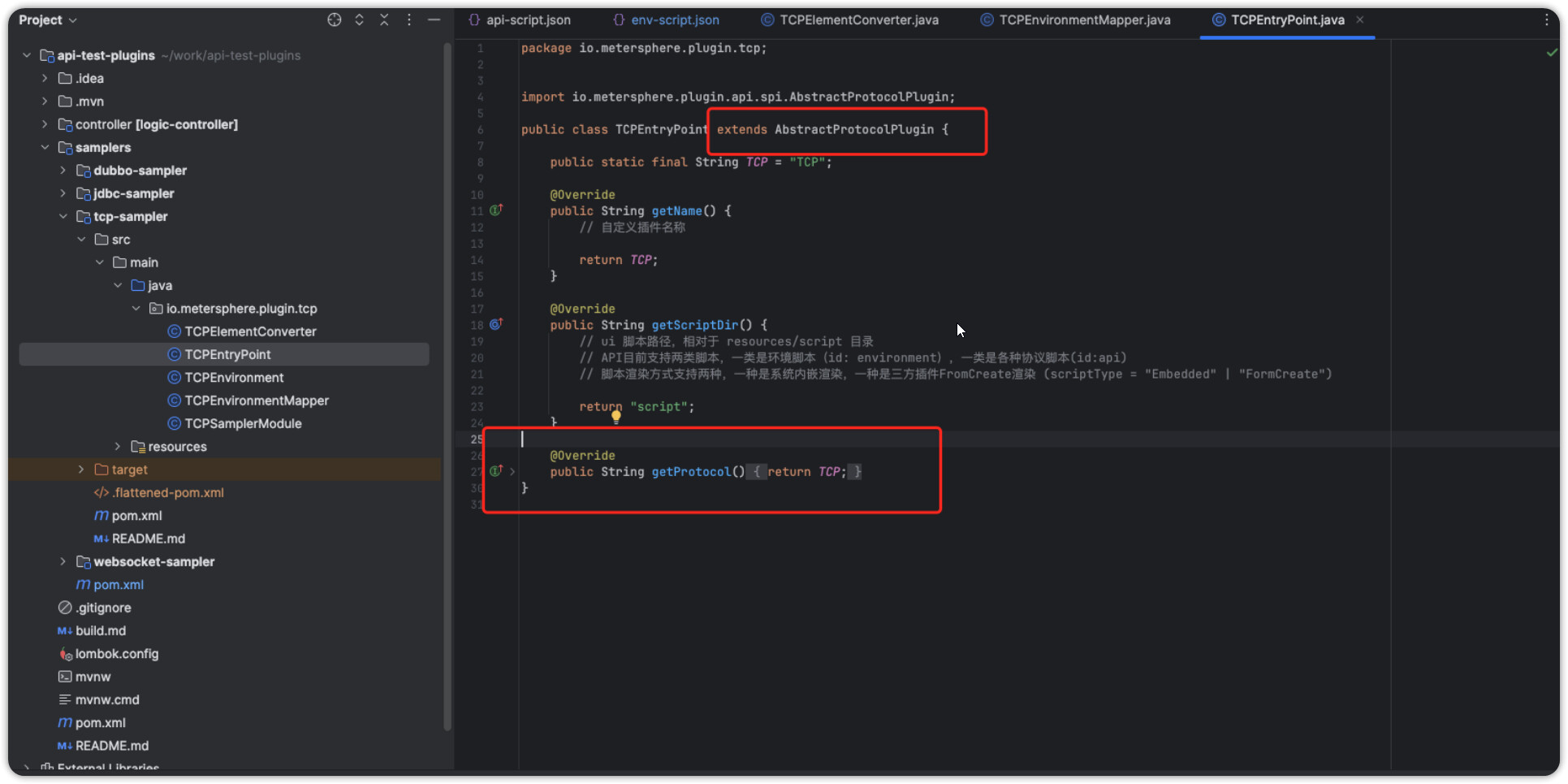Open TCPElementConverter class in tree
Image resolution: width=1568 pixels, height=784 pixels.
pos(241,331)
